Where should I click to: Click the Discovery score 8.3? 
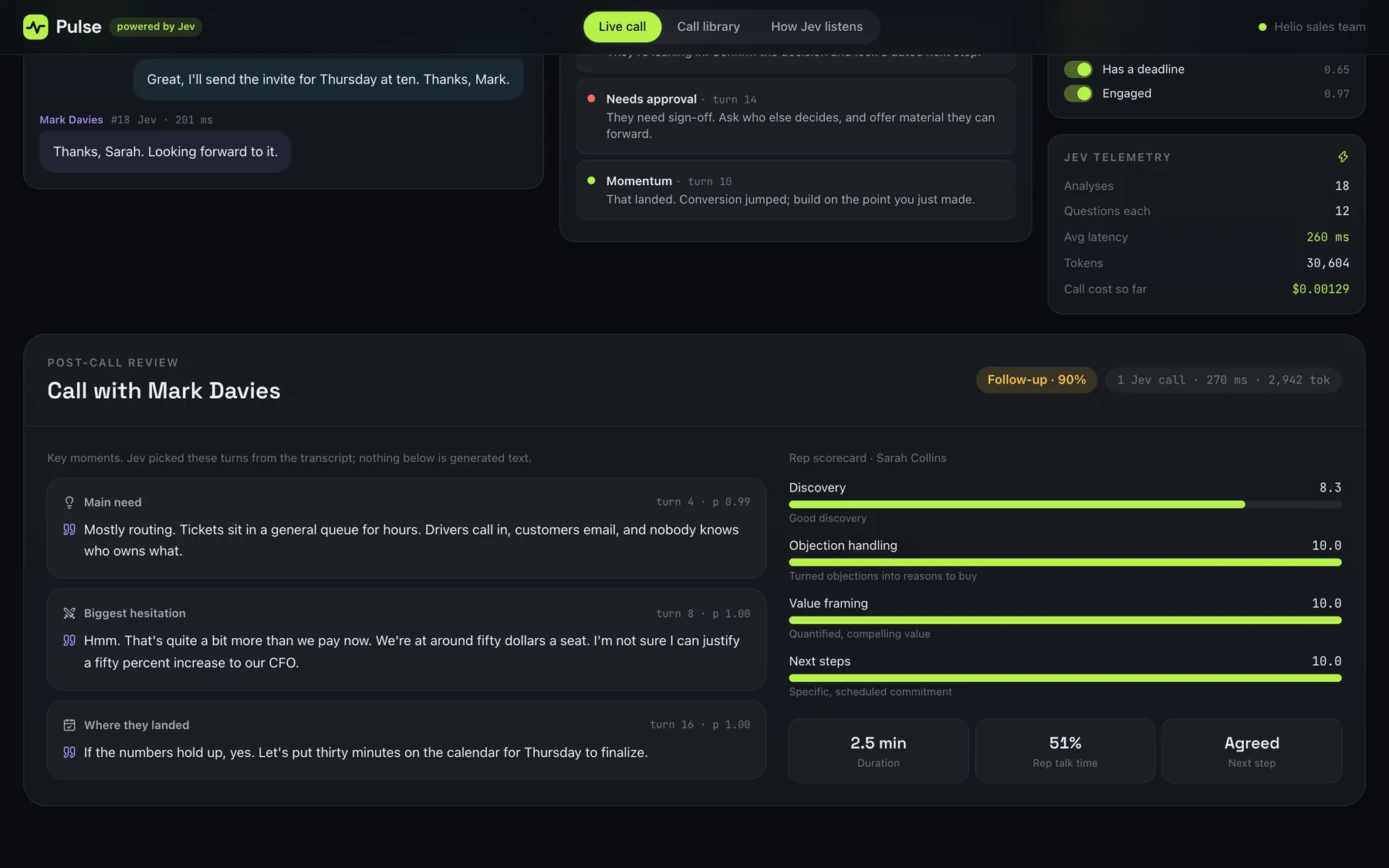[x=1330, y=488]
